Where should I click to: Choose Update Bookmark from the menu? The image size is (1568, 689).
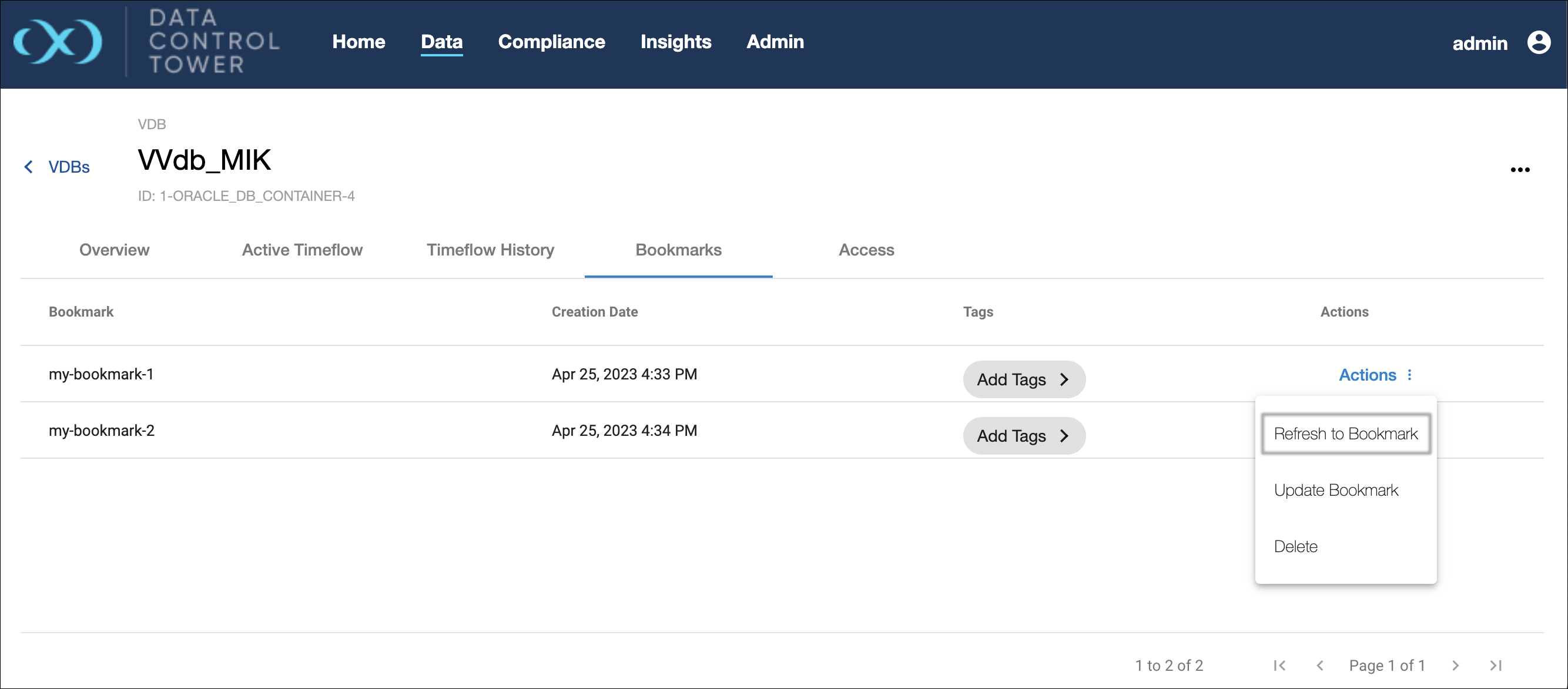tap(1335, 490)
